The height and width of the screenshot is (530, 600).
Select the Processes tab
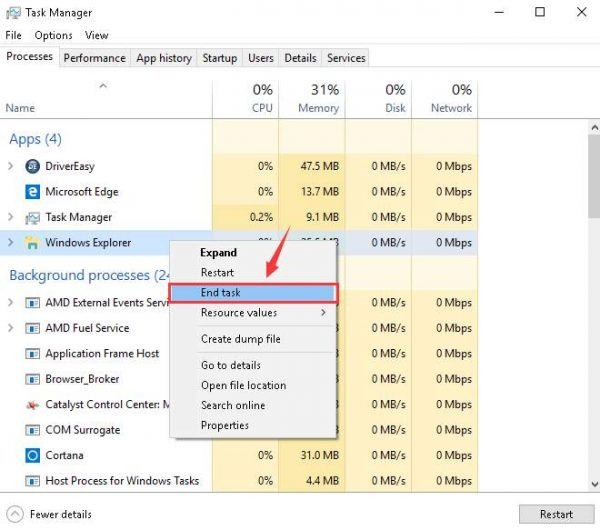[x=29, y=57]
